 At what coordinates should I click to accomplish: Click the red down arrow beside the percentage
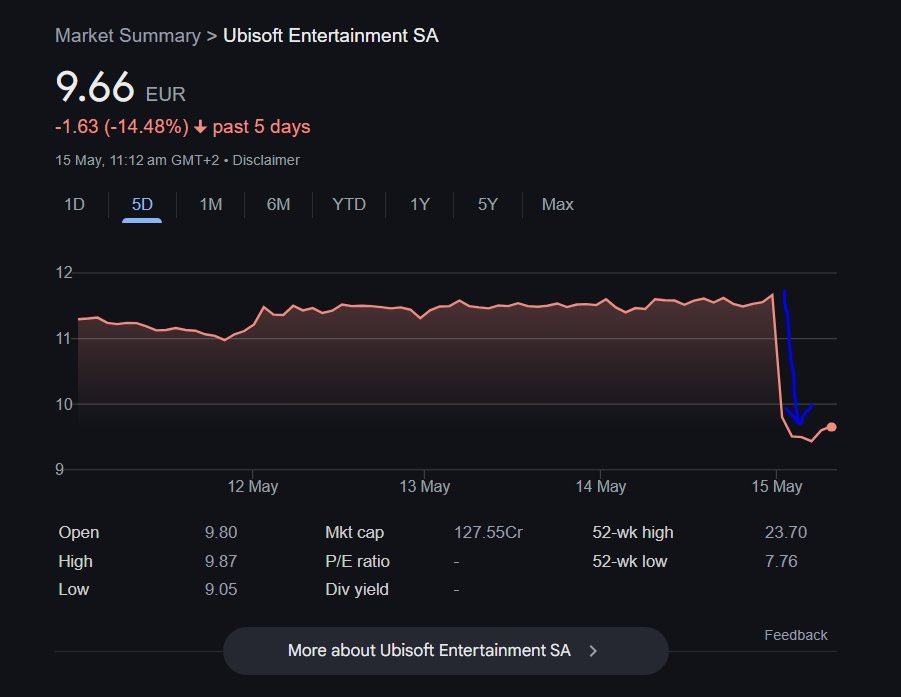[200, 127]
